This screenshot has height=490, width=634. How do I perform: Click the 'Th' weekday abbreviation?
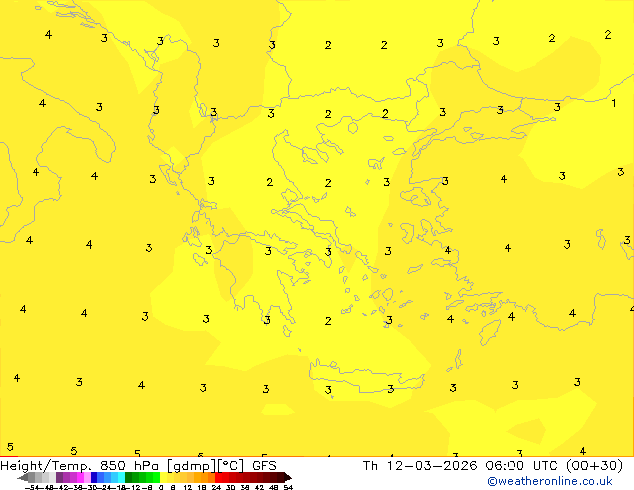pos(370,466)
